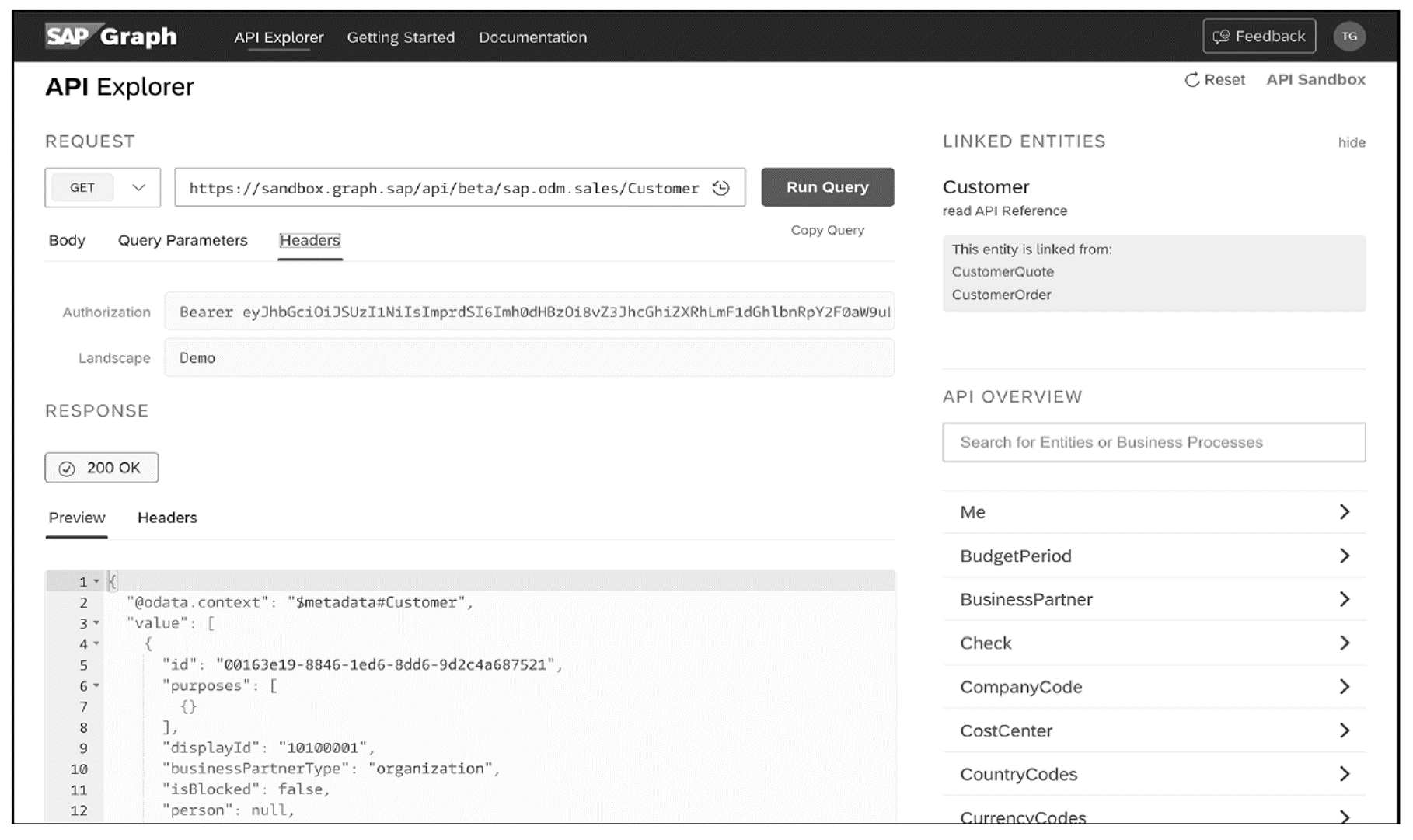
Task: Expand the BudgetPeriod chevron
Action: click(1345, 556)
